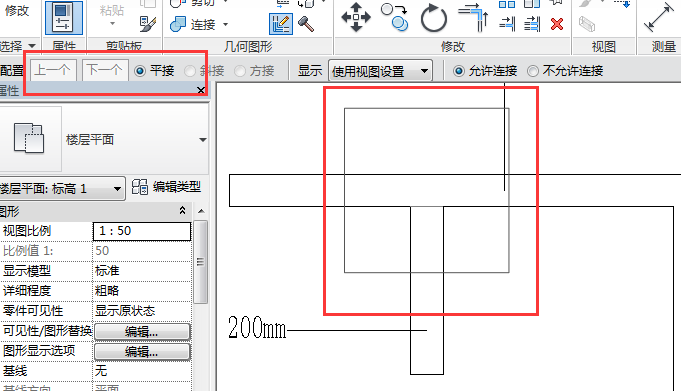This screenshot has height=391, width=681.
Task: Select the Move tool with four arrows
Action: (356, 17)
